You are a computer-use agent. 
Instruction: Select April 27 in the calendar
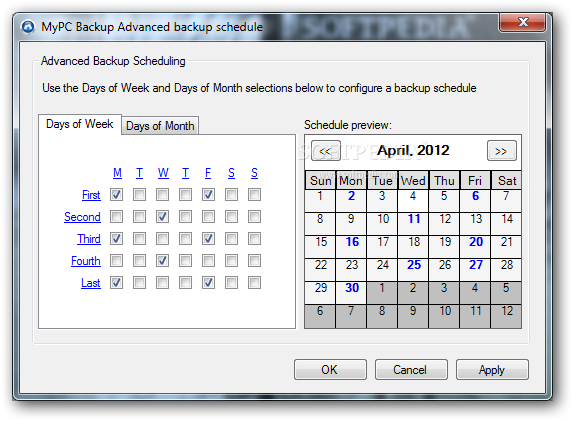(x=475, y=270)
